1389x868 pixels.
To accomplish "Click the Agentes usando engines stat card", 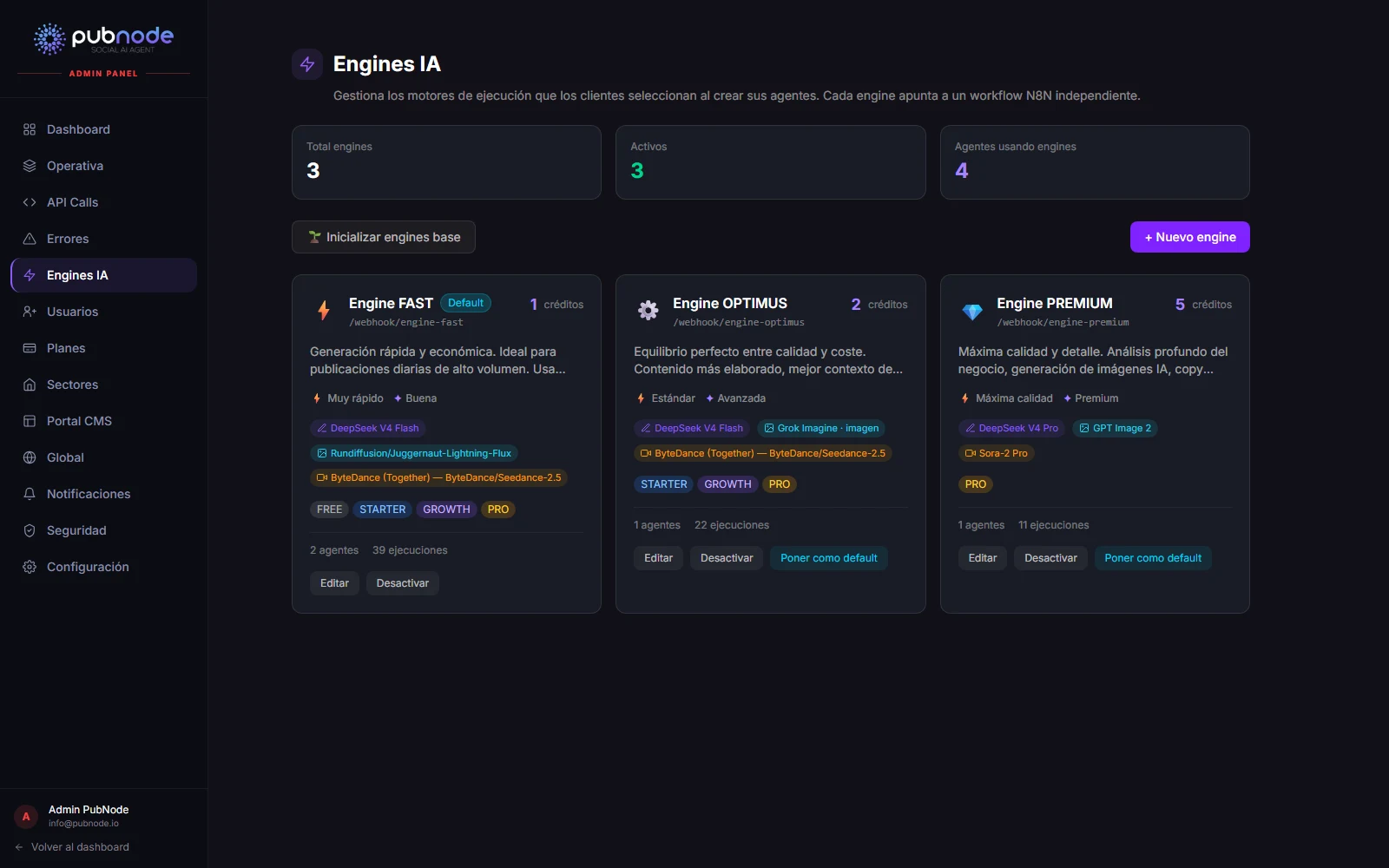I will [1095, 162].
